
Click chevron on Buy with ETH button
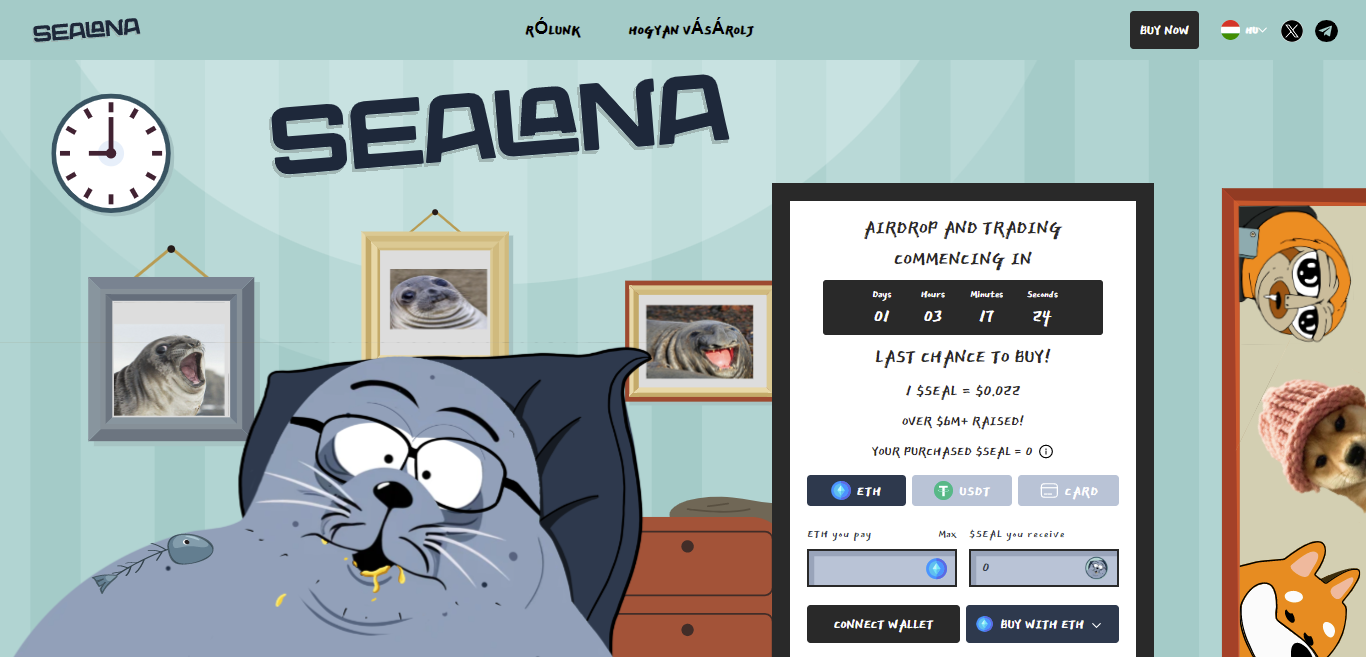click(1097, 625)
